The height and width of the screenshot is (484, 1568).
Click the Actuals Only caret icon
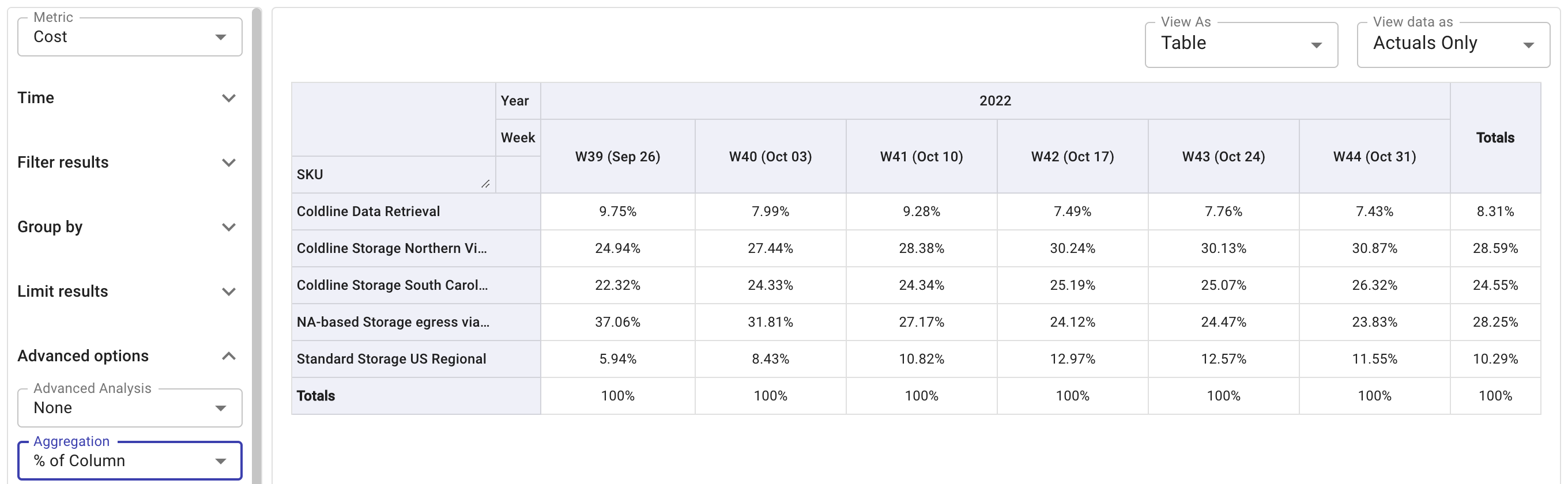(x=1529, y=44)
